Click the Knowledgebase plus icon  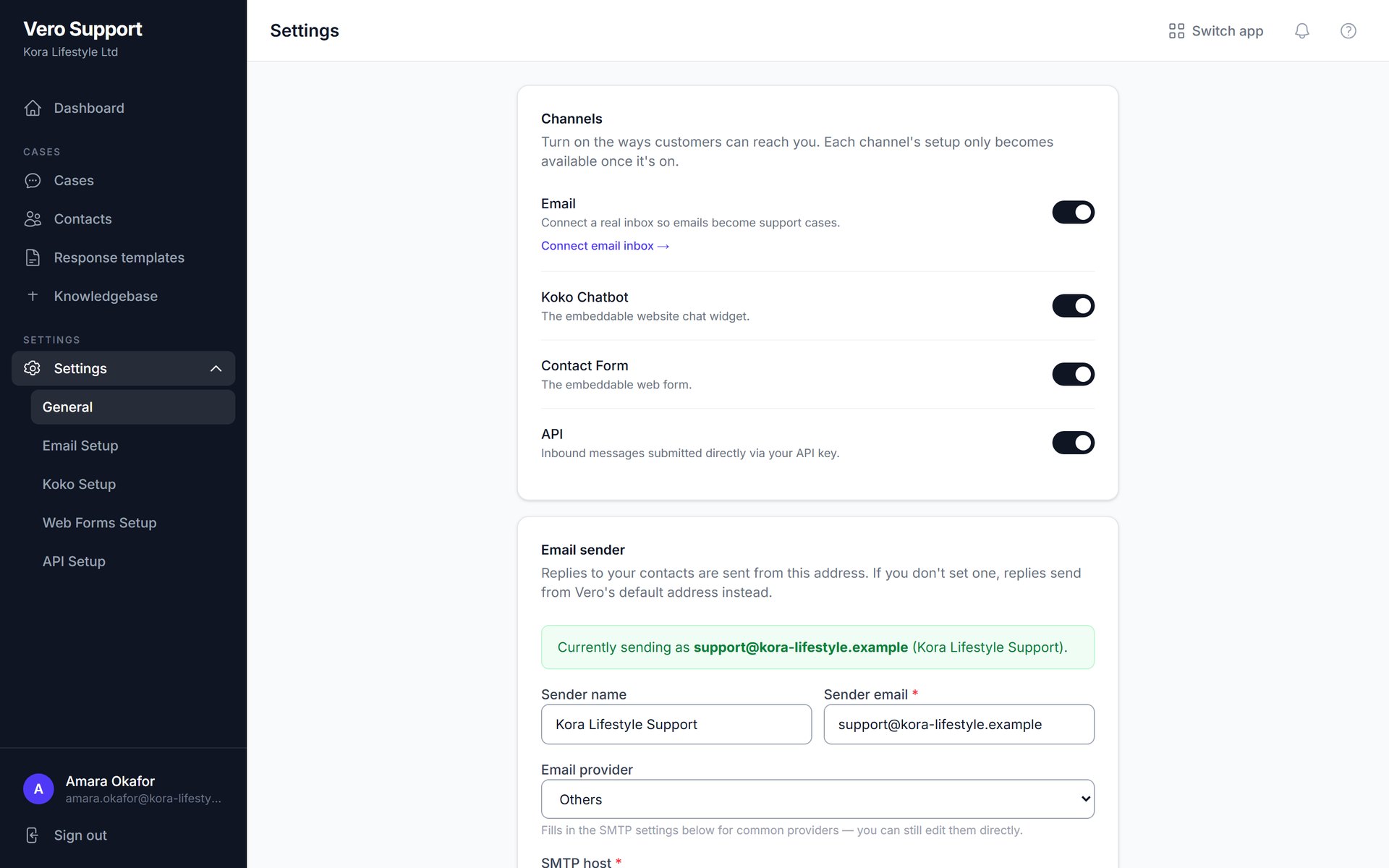click(x=33, y=296)
